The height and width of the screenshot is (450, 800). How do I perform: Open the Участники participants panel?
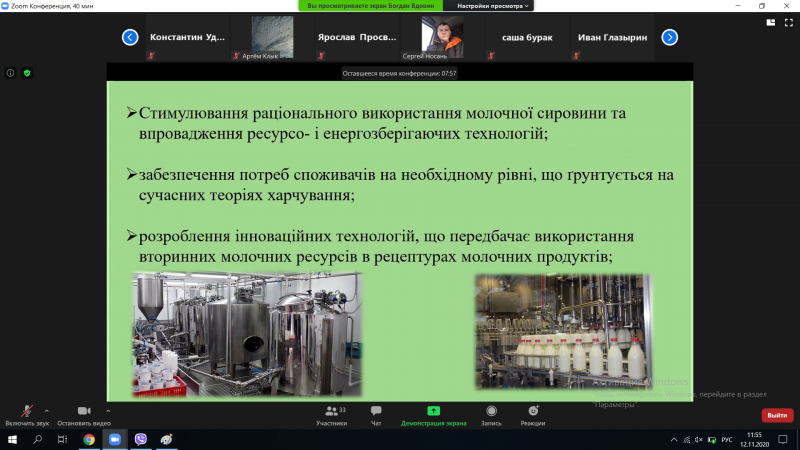tap(332, 416)
